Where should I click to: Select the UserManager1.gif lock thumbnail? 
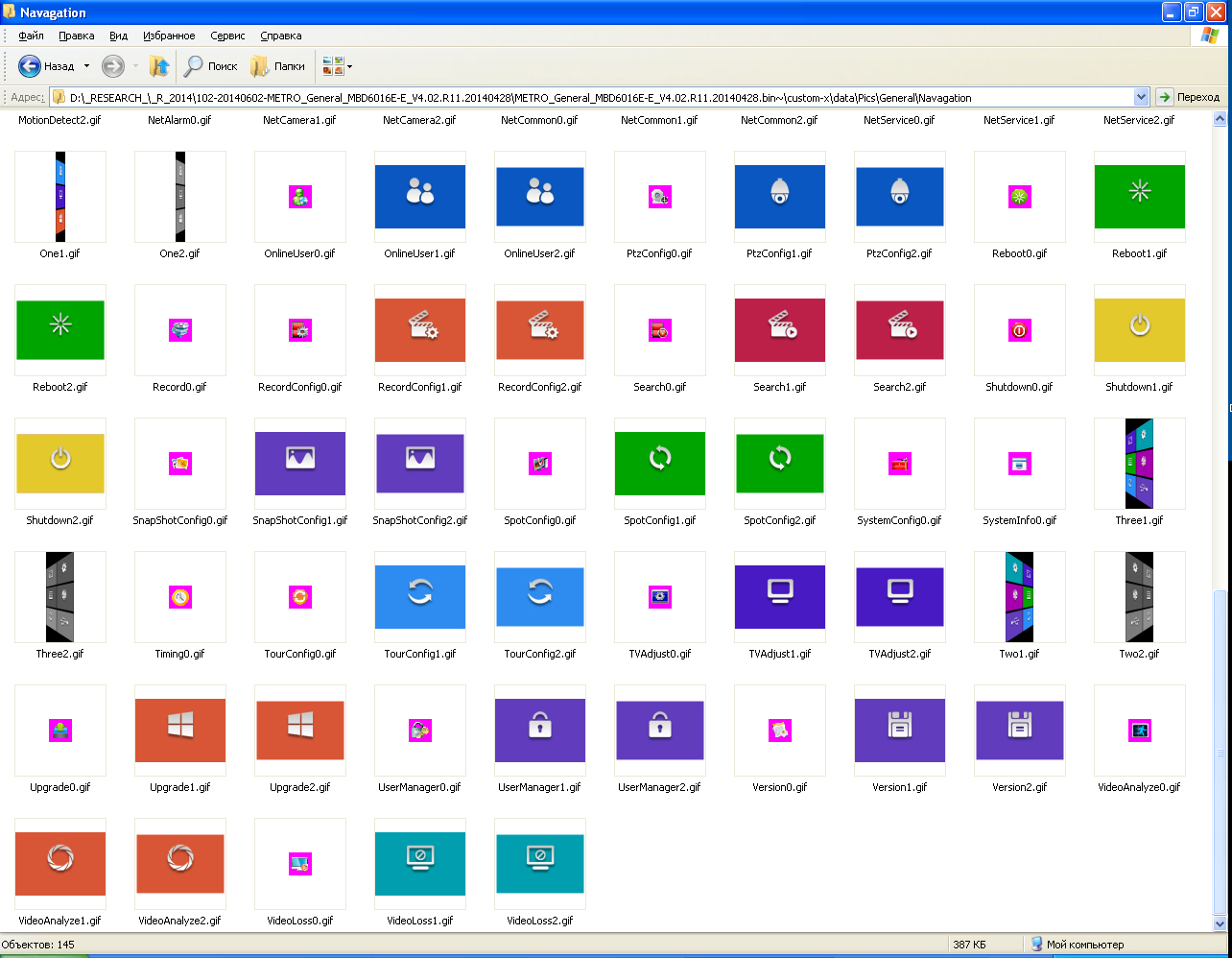pos(539,730)
